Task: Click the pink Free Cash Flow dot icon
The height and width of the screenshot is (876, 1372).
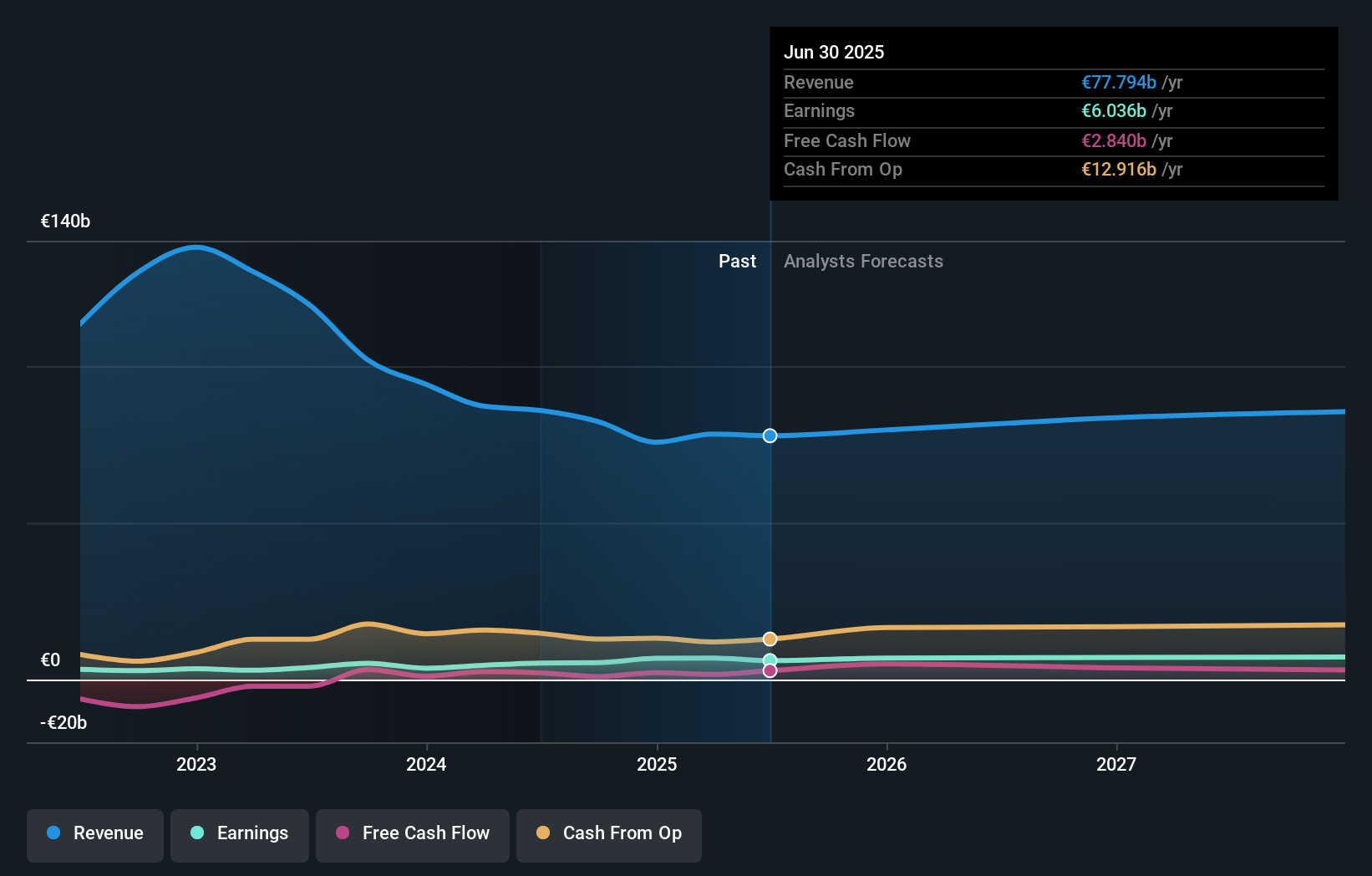Action: (x=344, y=833)
